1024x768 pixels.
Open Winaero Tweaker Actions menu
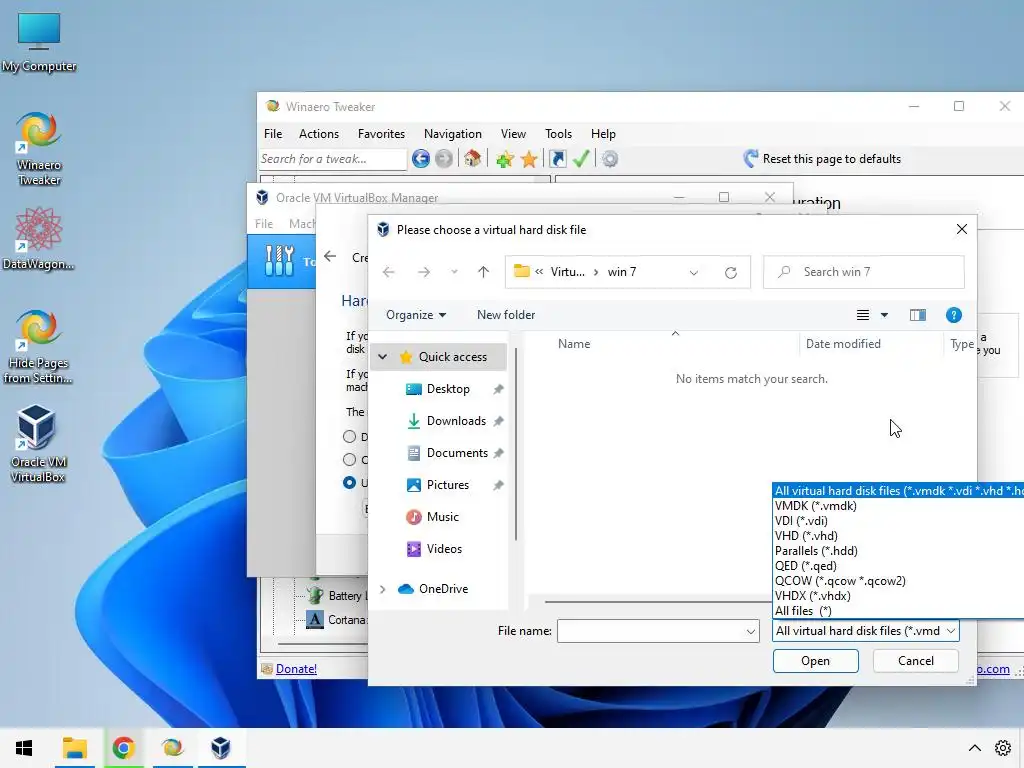[319, 134]
